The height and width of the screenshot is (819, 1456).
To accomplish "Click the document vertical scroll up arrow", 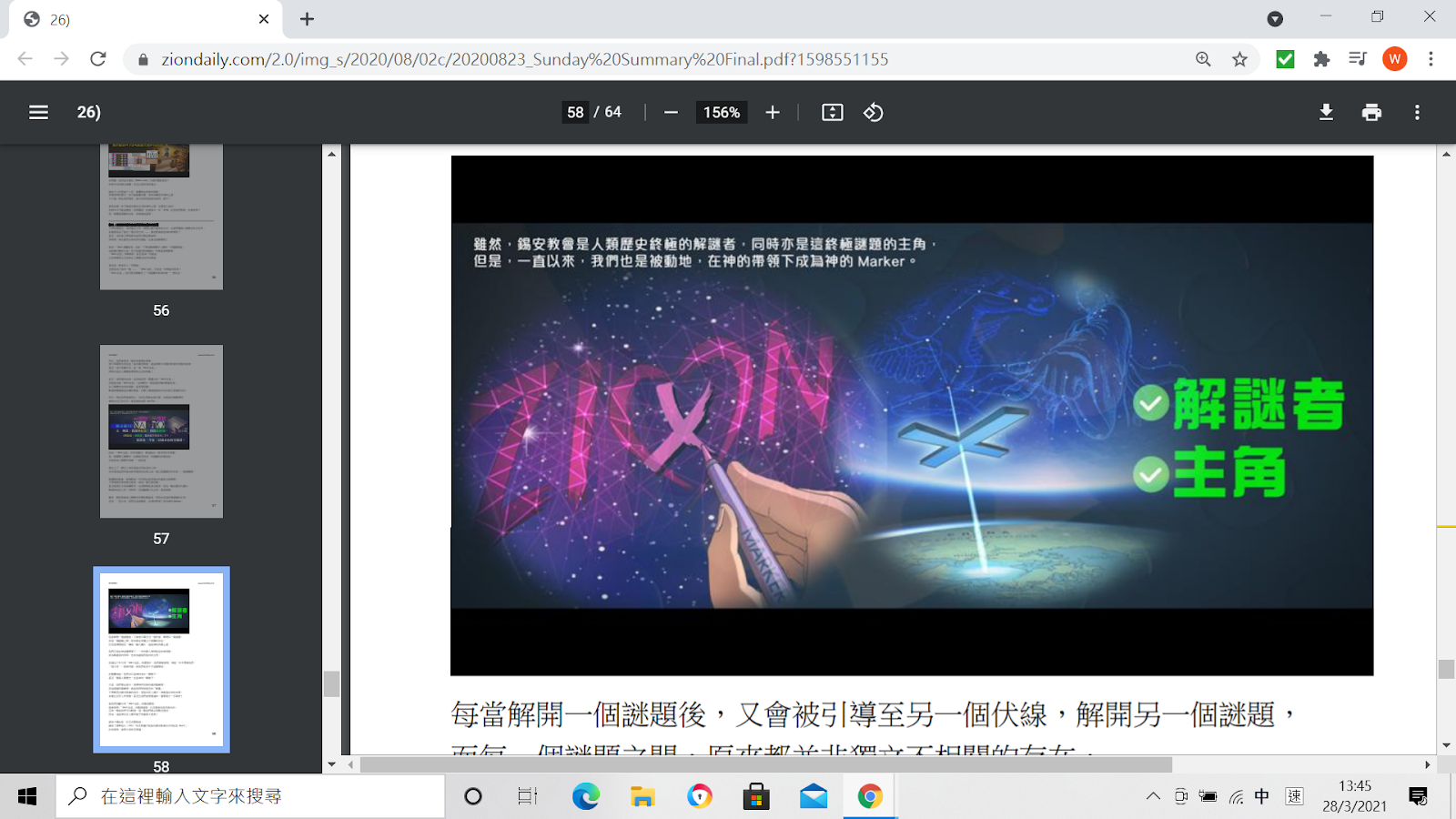I will 1446,154.
